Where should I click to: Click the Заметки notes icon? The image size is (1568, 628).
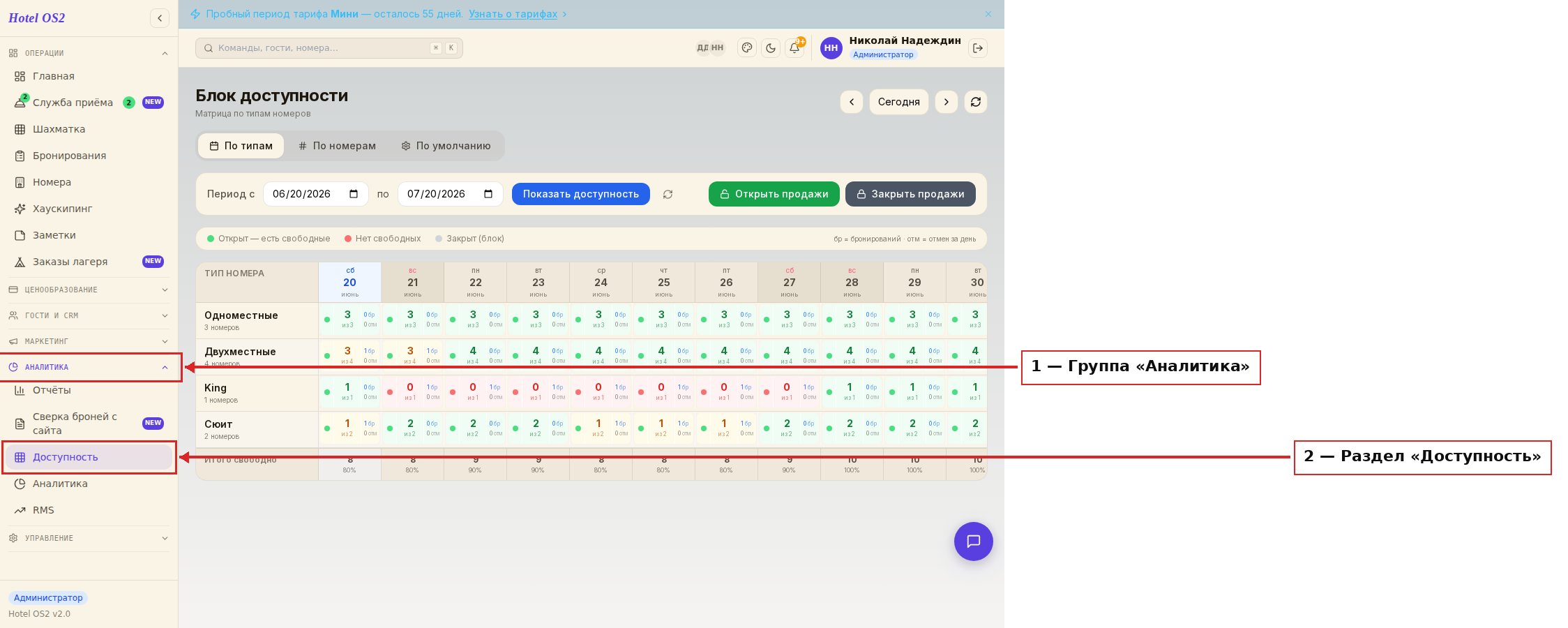pos(20,235)
